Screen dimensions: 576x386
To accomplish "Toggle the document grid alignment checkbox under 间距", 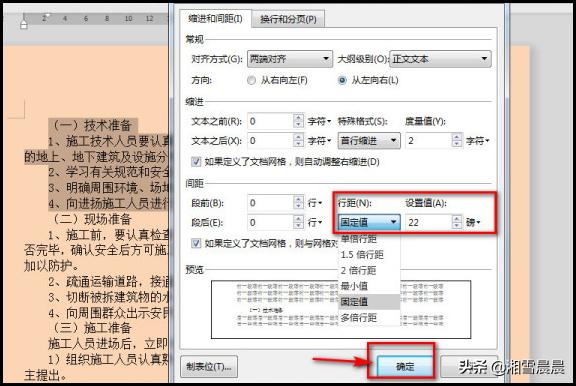I will (196, 243).
